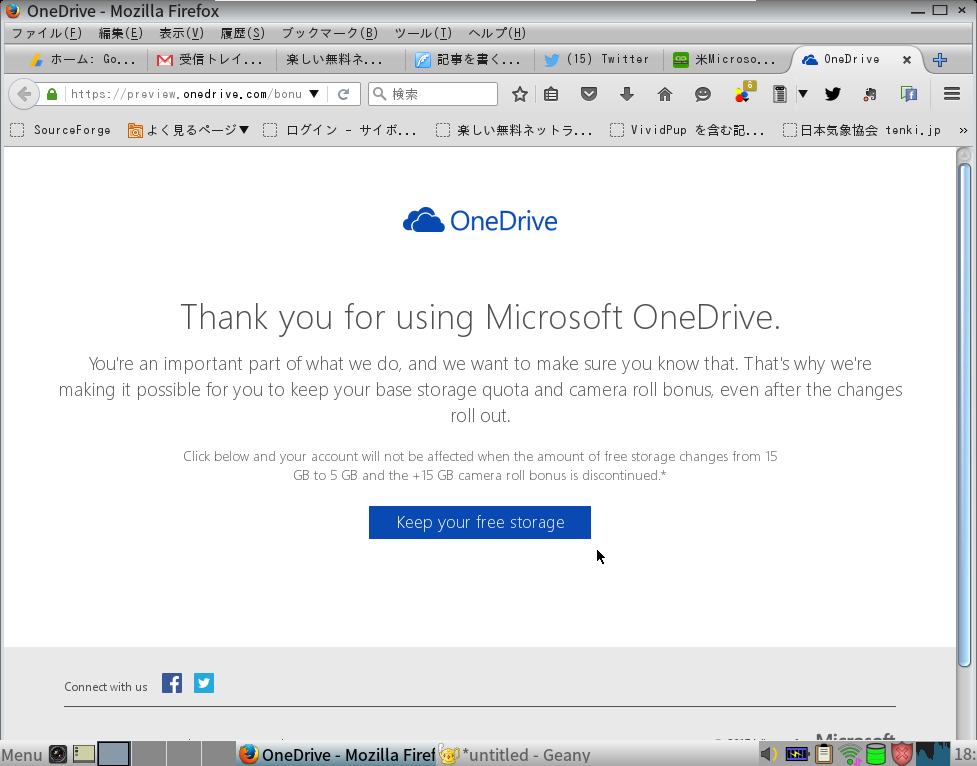Go to the Firefox home page
The height and width of the screenshot is (766, 977).
tap(665, 94)
